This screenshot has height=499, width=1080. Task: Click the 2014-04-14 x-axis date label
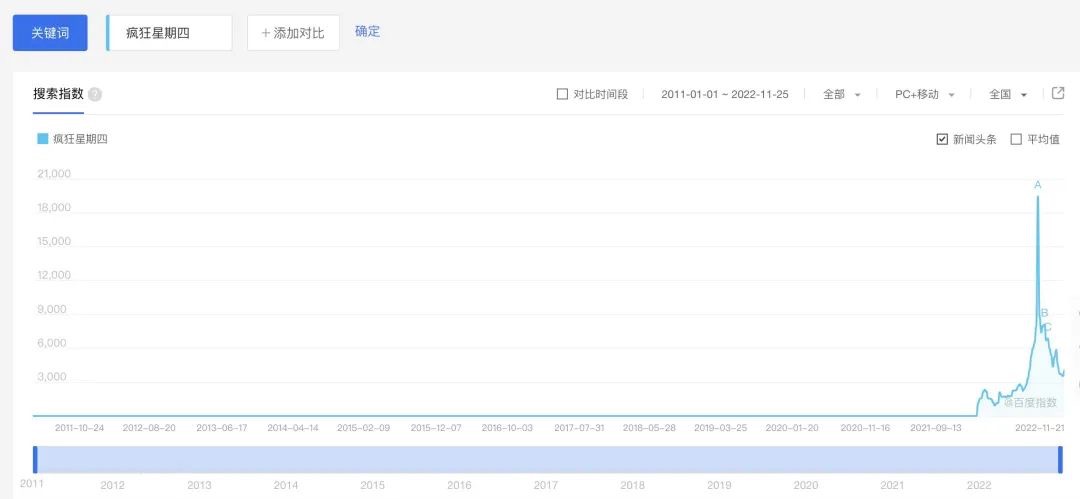click(293, 428)
